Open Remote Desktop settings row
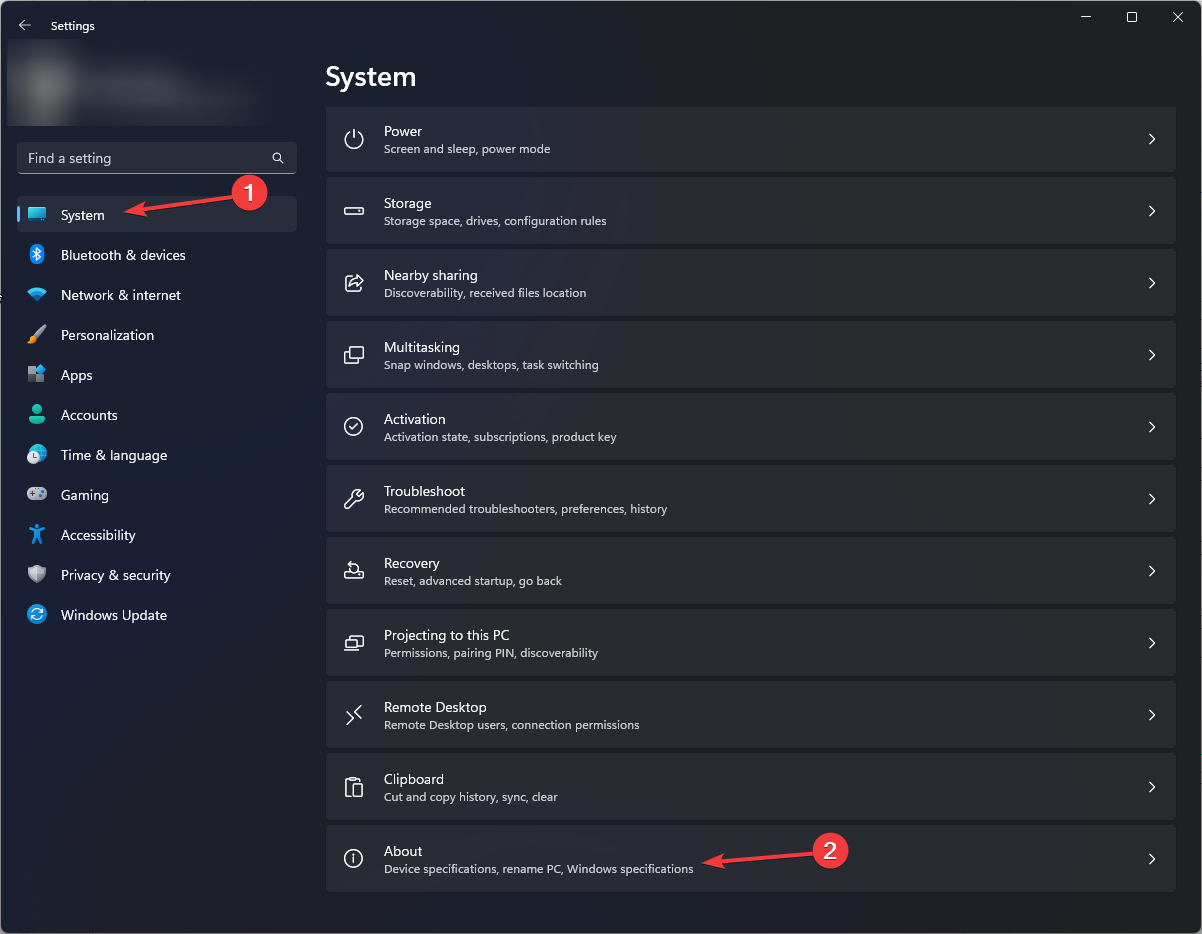Image resolution: width=1202 pixels, height=934 pixels. click(751, 716)
